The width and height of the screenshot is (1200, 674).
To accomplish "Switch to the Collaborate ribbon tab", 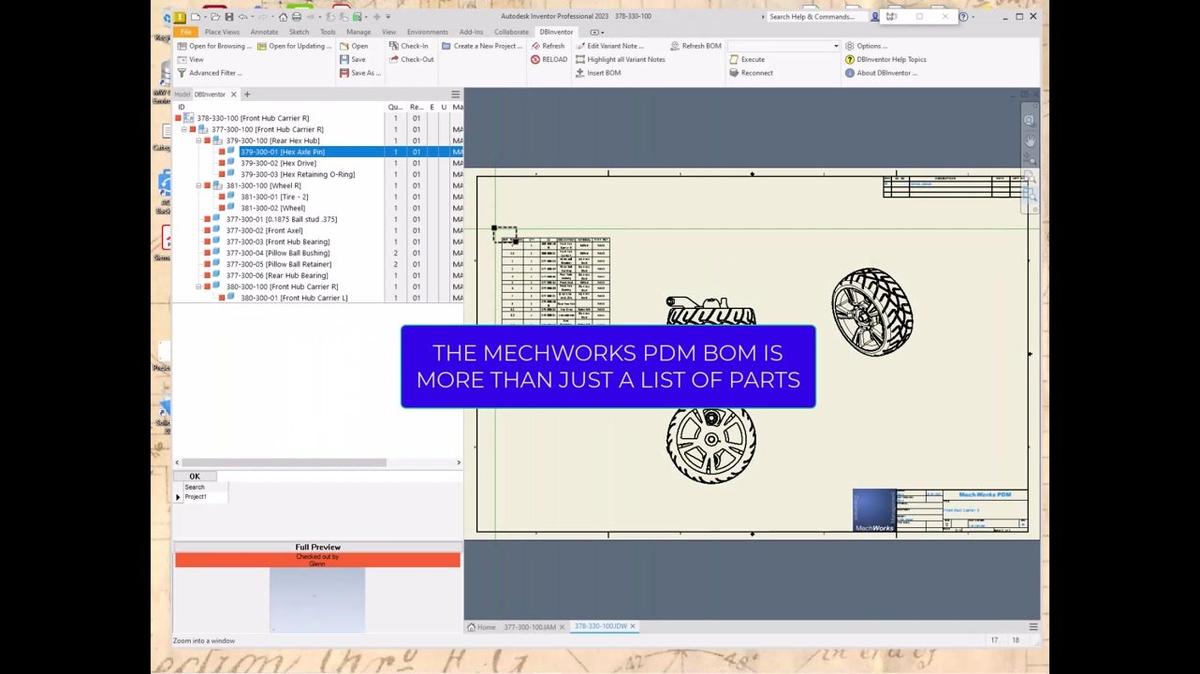I will [511, 32].
